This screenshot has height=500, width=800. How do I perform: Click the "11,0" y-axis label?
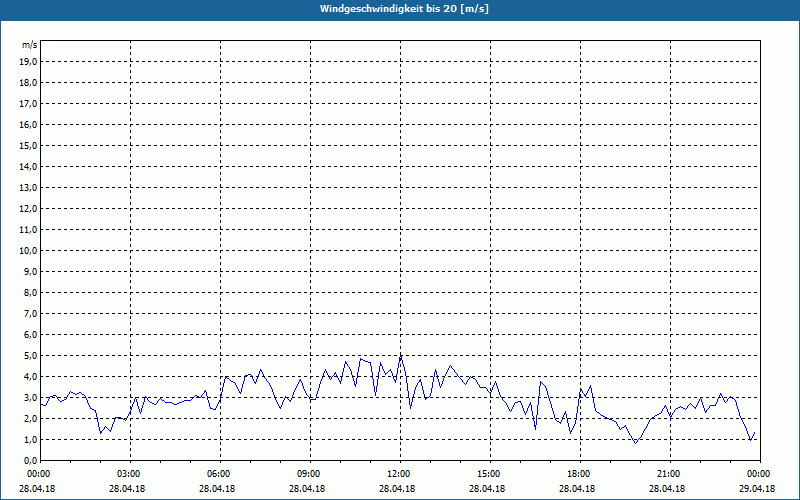pyautogui.click(x=28, y=230)
